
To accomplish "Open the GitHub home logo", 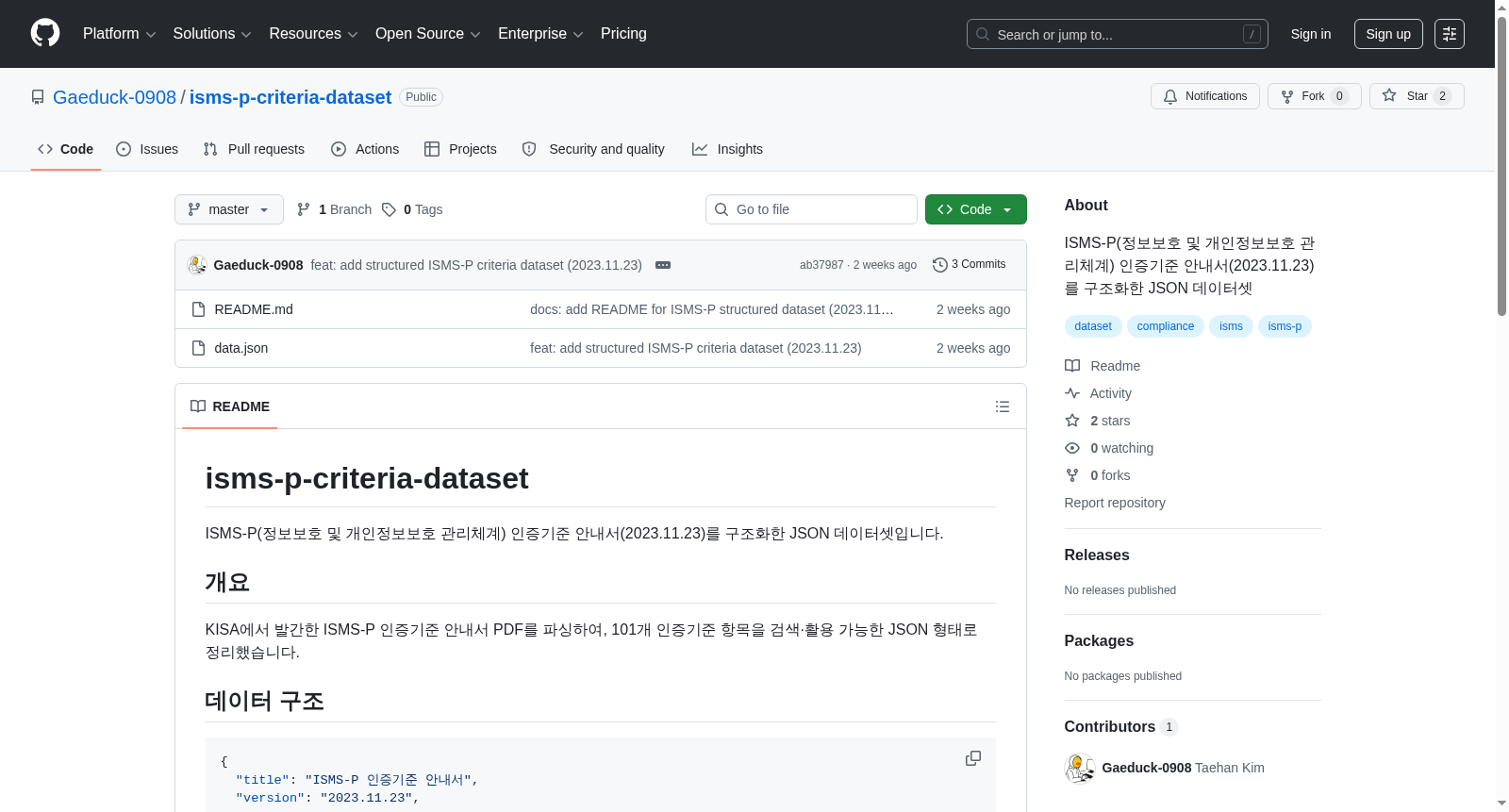I will (x=45, y=33).
